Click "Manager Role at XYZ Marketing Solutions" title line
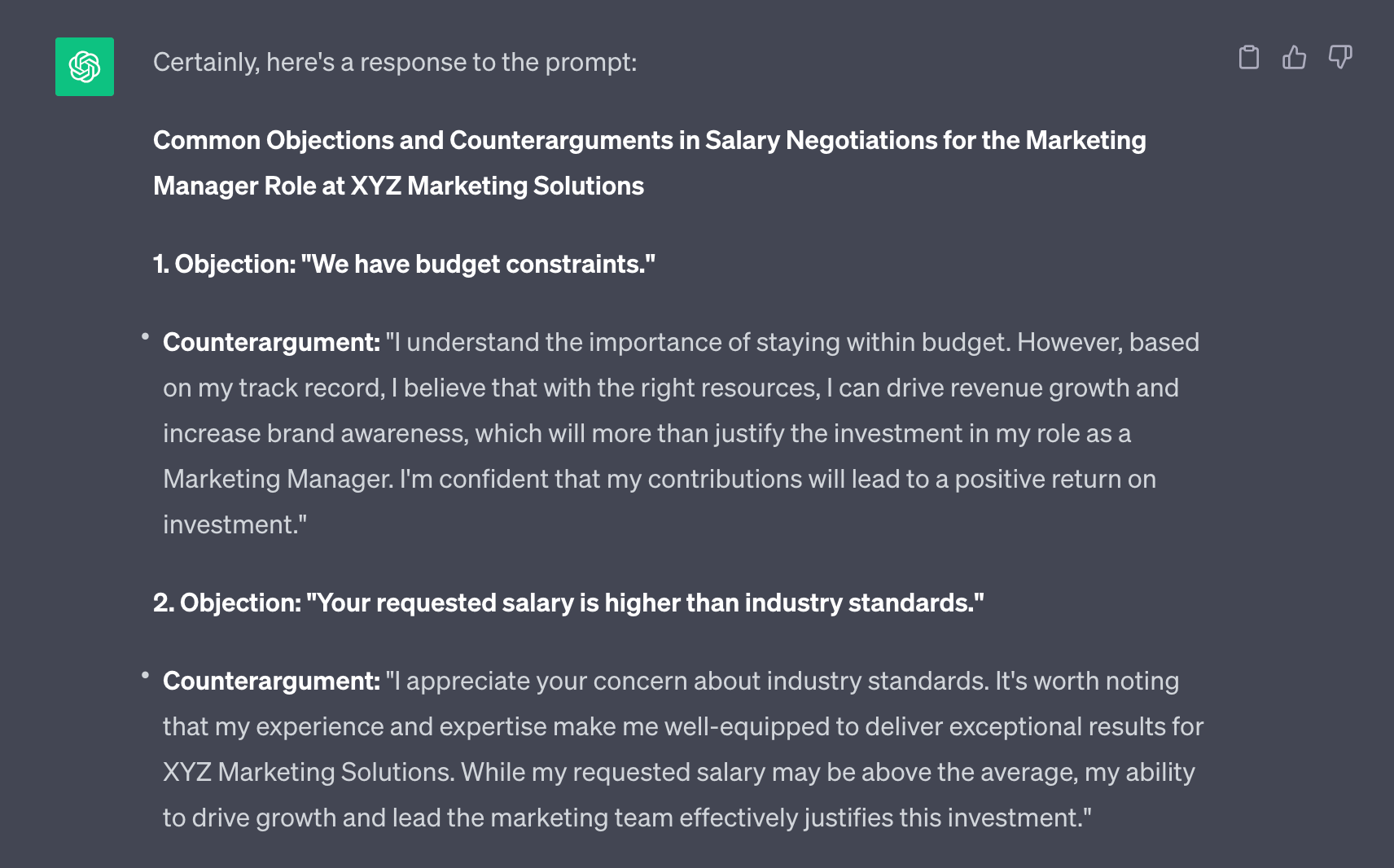The image size is (1394, 868). [x=398, y=186]
